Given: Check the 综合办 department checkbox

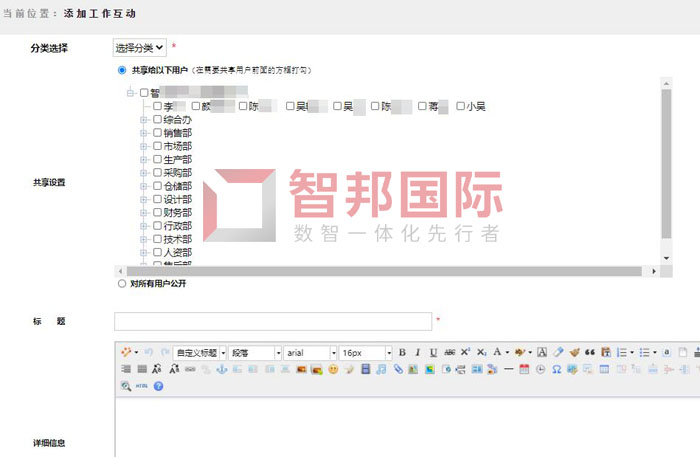Looking at the screenshot, I should coord(157,119).
